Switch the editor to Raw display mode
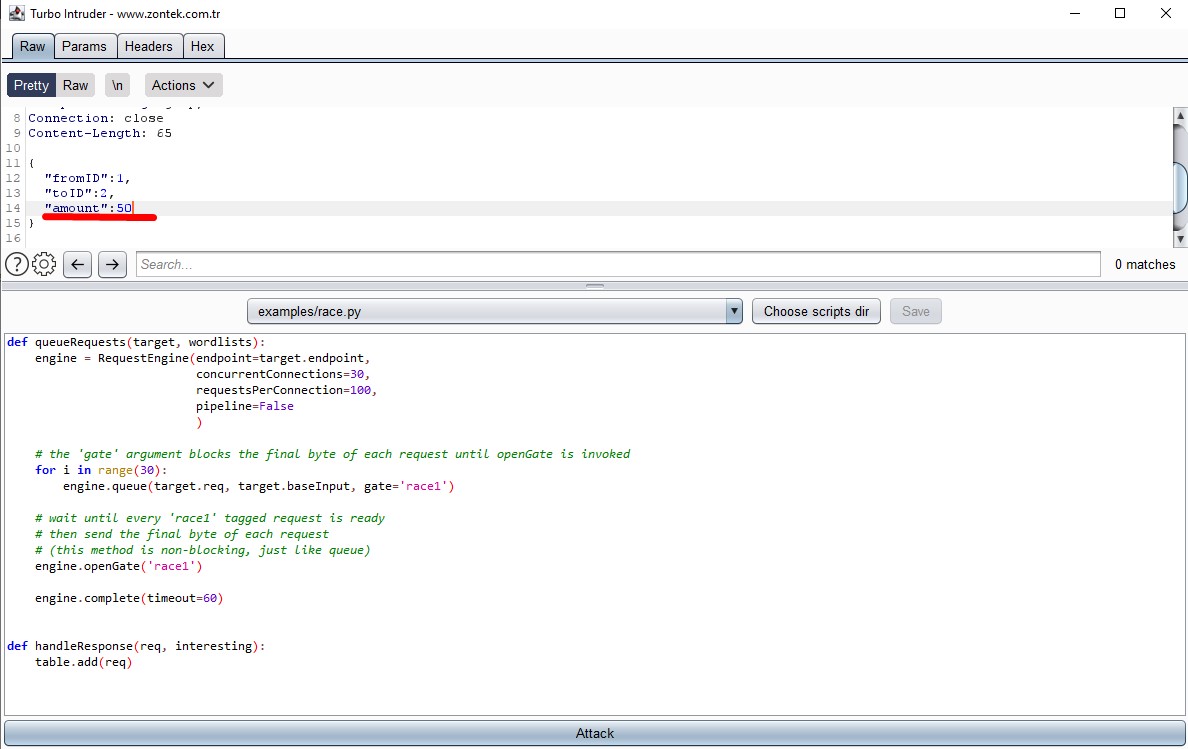 (x=75, y=85)
